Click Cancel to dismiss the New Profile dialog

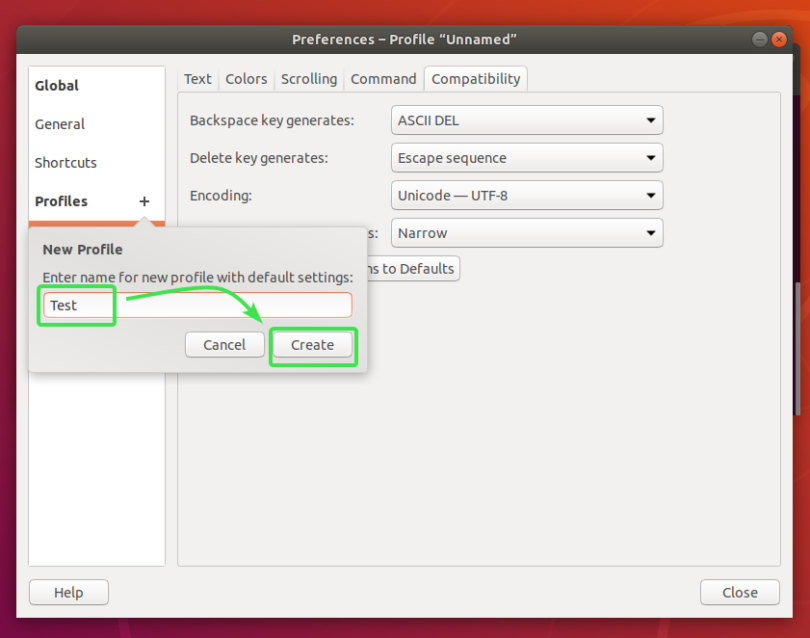pos(224,344)
